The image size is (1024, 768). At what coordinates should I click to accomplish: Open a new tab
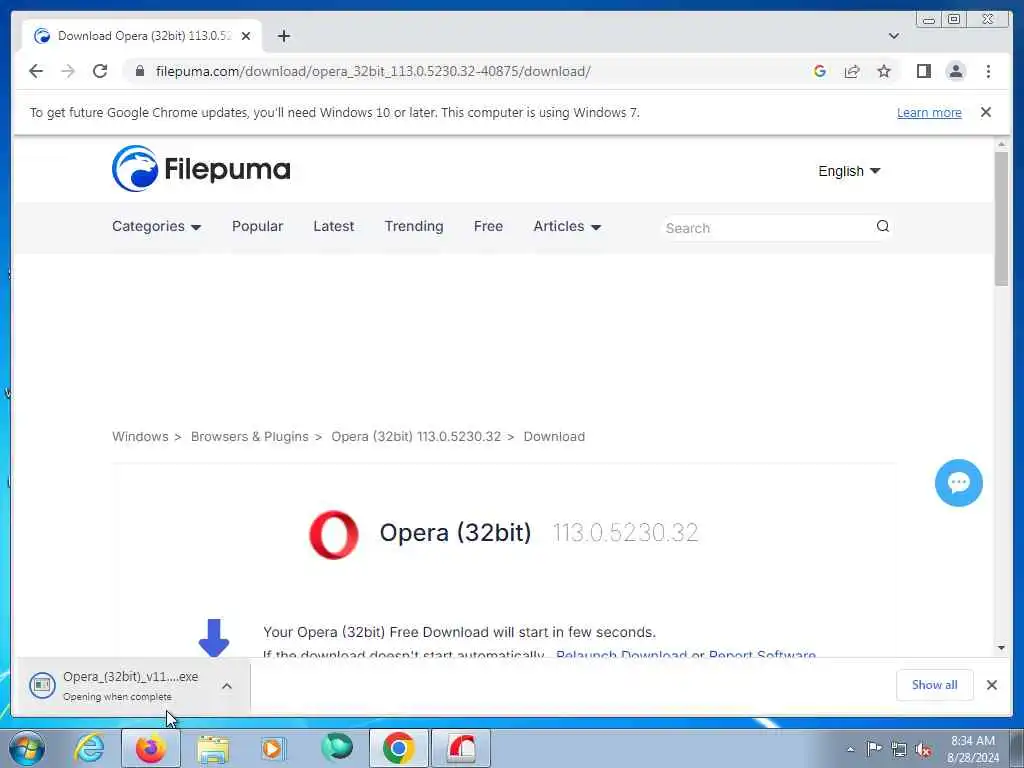click(283, 36)
